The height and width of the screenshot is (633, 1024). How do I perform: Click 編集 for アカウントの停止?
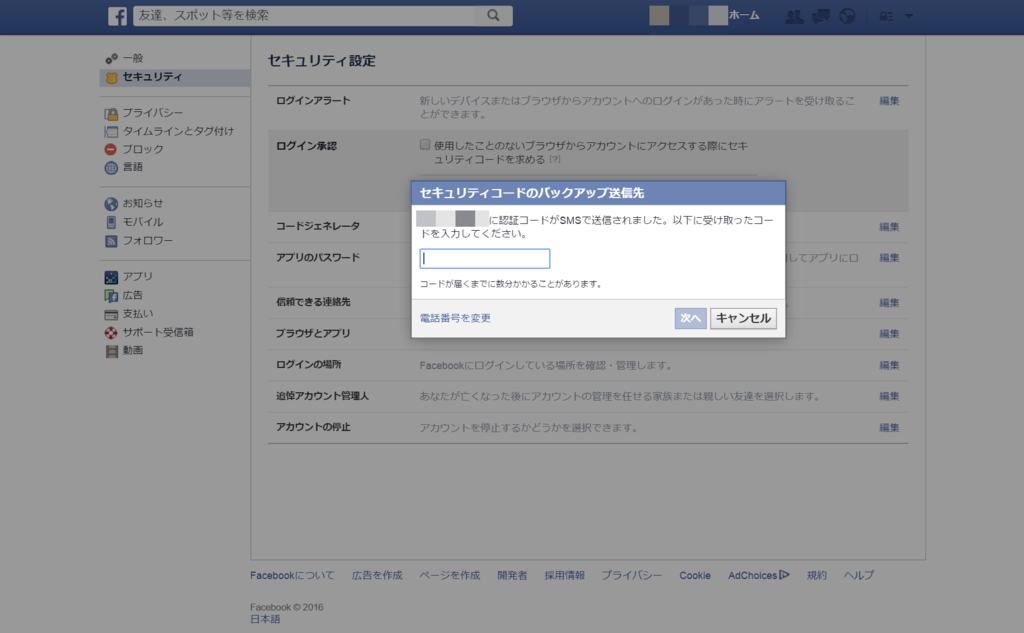pos(889,427)
